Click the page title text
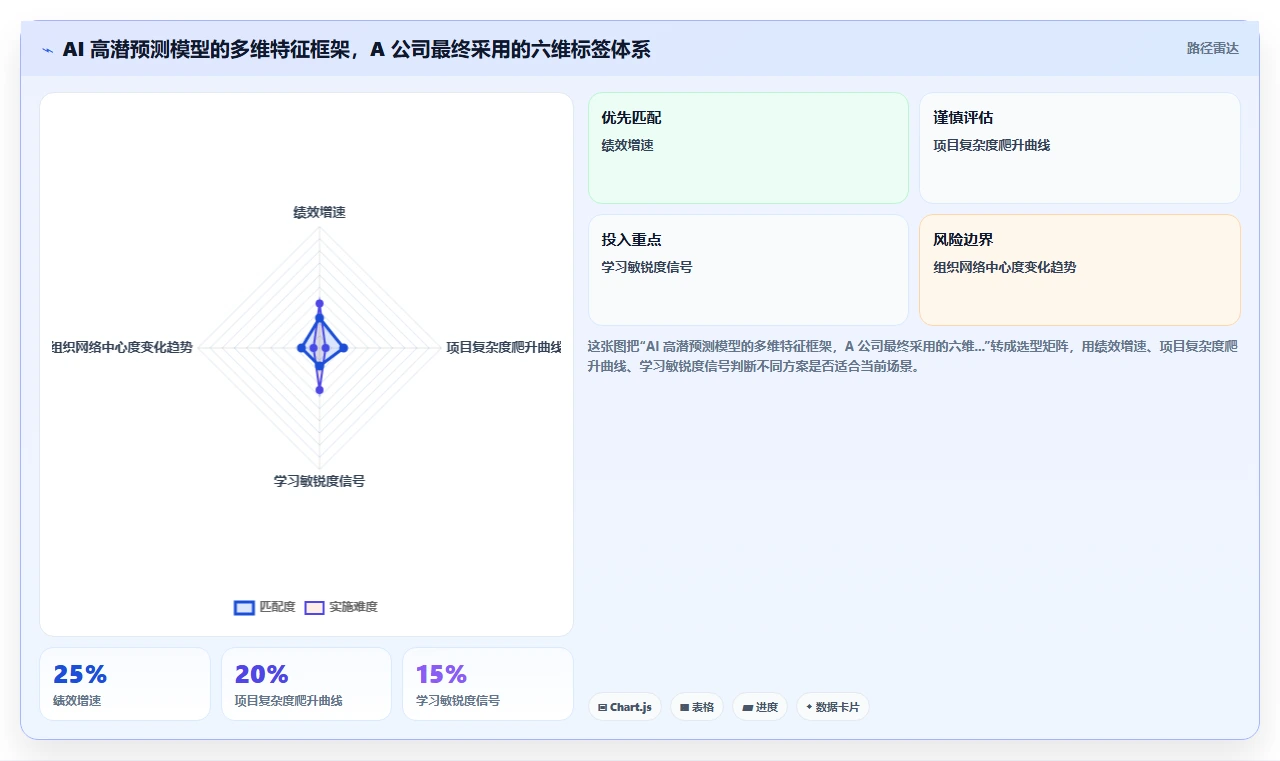The height and width of the screenshot is (761, 1280). 356,49
